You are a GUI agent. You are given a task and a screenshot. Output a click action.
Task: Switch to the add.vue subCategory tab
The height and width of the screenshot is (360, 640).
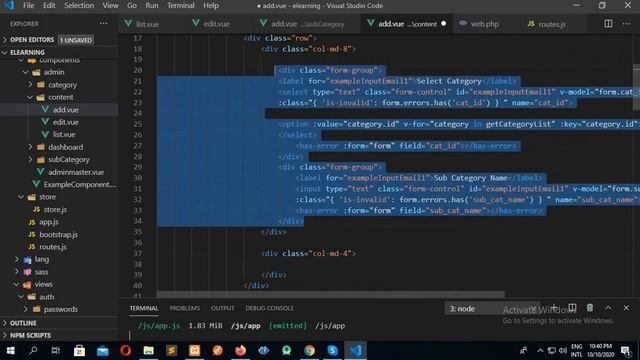(x=308, y=24)
